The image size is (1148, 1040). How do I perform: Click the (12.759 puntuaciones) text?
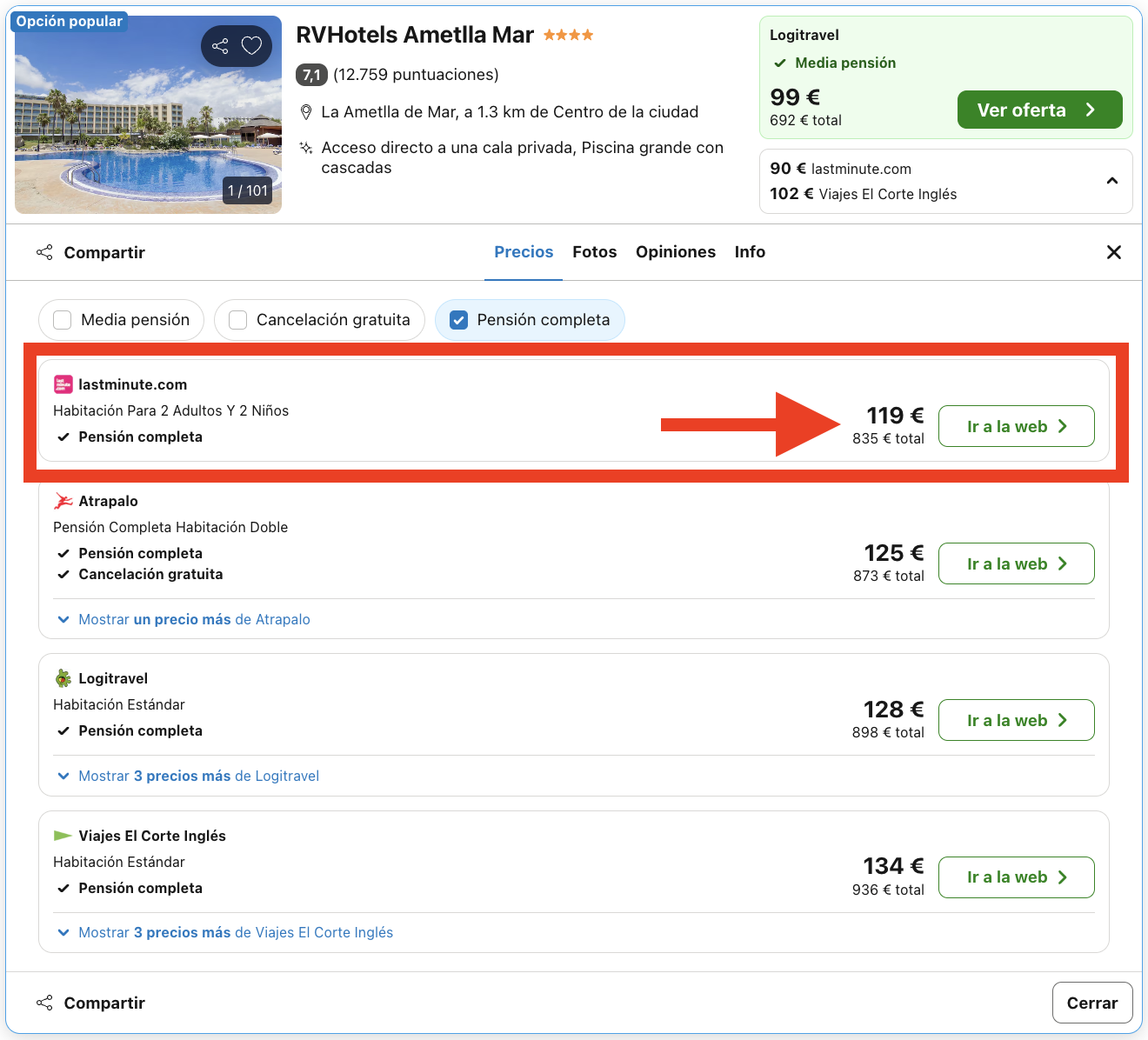click(416, 75)
